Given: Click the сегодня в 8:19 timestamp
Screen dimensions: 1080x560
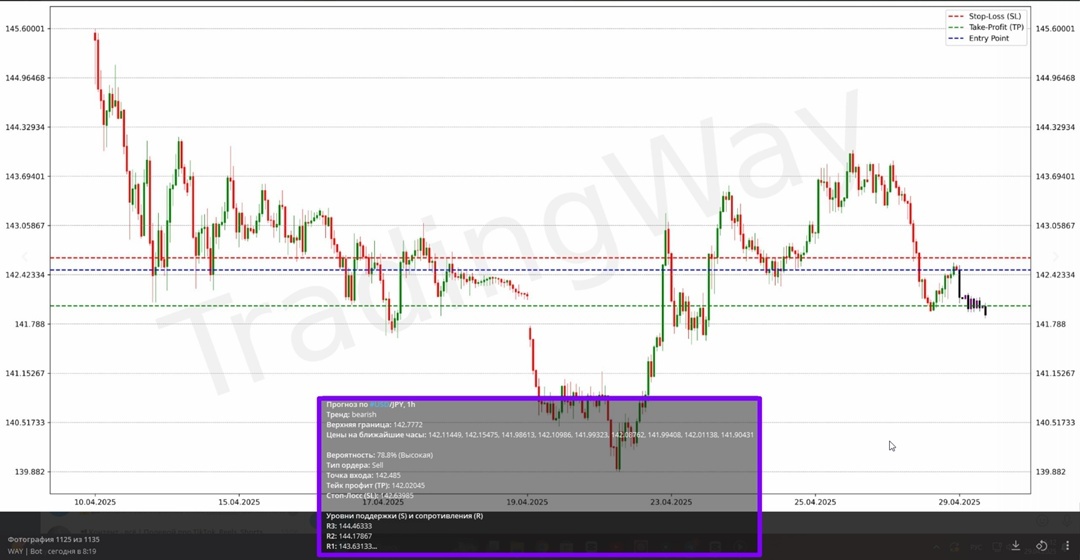Looking at the screenshot, I should tap(72, 552).
